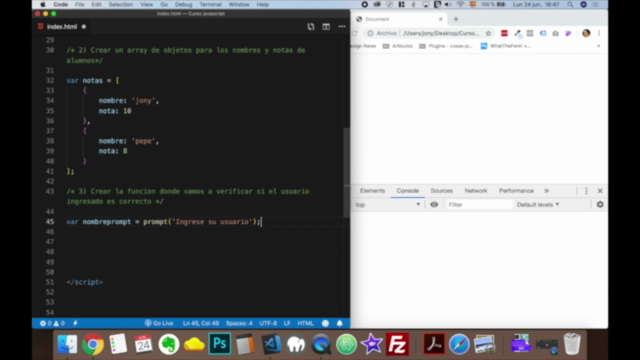Switch to the Network tab in DevTools
This screenshot has width=640, height=360.
click(476, 191)
